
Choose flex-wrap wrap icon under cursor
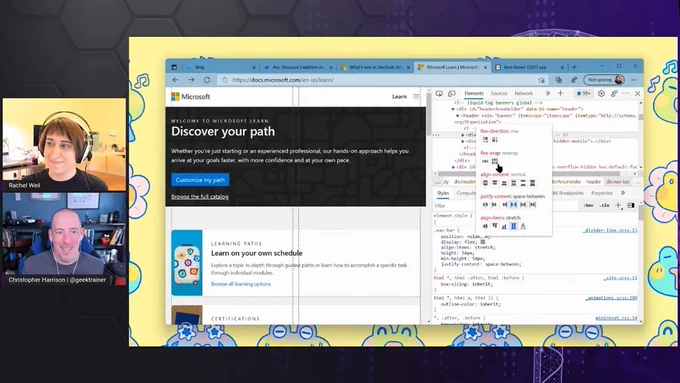(x=495, y=161)
